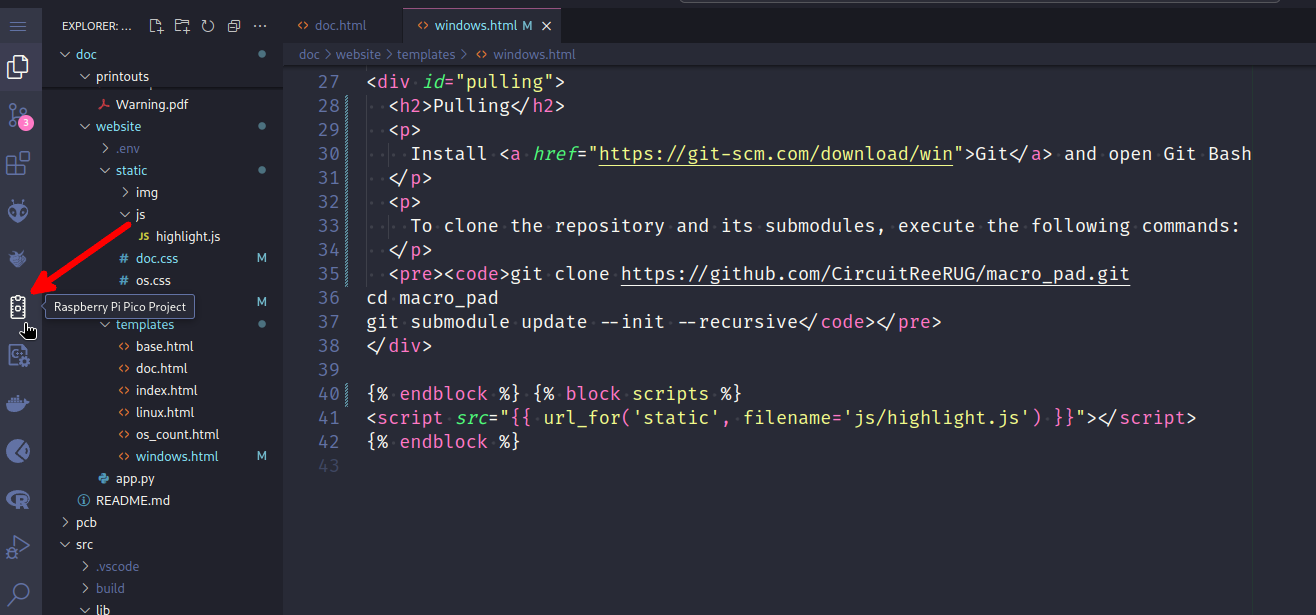Open doc.html in the Explorer tree
Screen dimensions: 1316x615
(x=162, y=369)
